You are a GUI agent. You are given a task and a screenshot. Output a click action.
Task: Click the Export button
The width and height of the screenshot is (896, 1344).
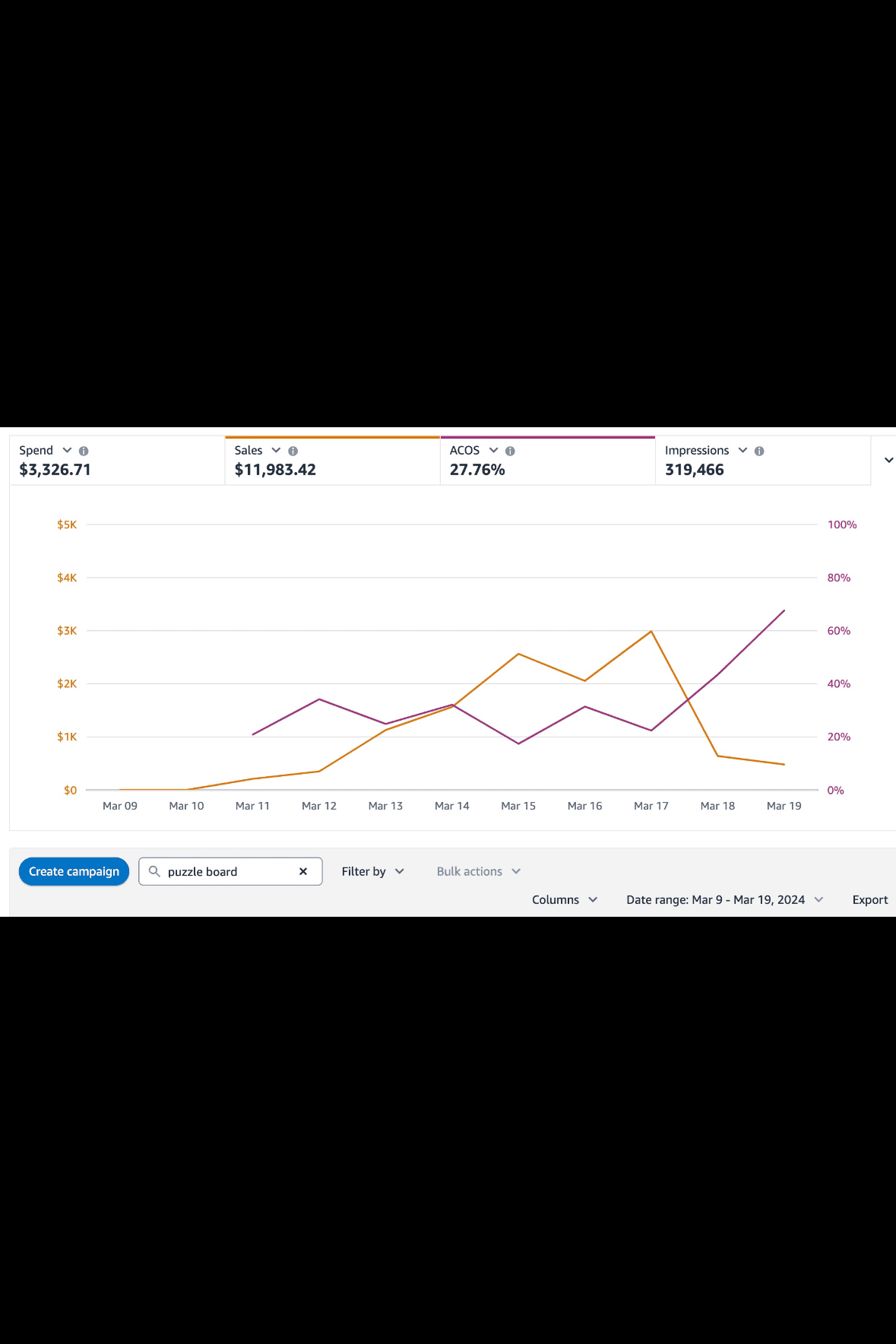tap(869, 899)
